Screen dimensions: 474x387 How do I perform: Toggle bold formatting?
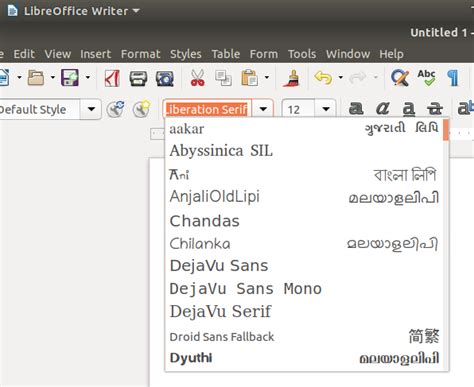tap(356, 109)
